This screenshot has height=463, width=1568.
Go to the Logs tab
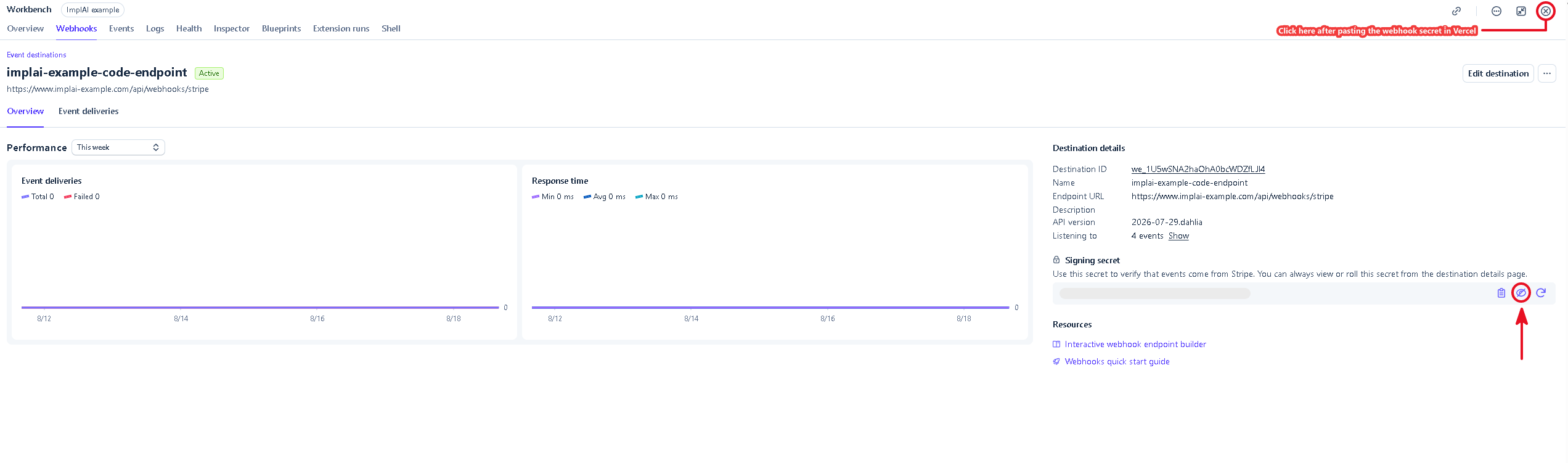coord(155,28)
